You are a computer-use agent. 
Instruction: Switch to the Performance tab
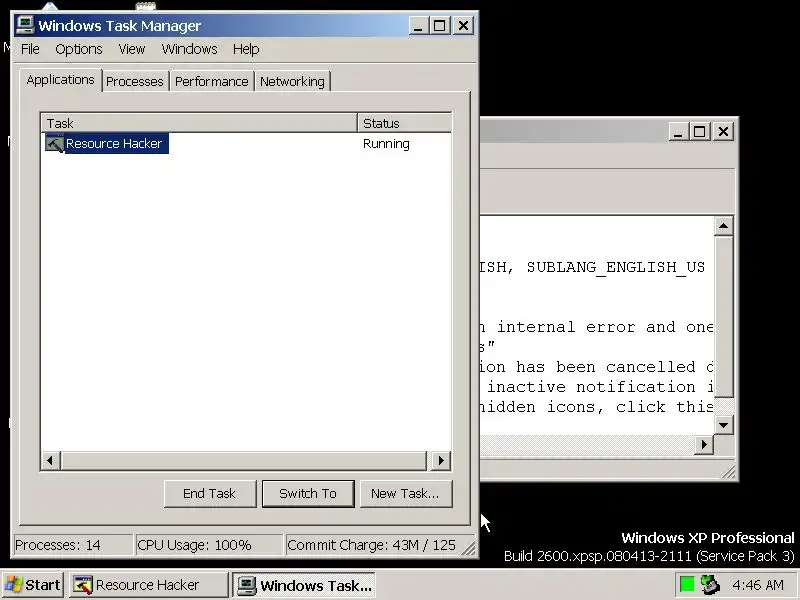(x=211, y=82)
